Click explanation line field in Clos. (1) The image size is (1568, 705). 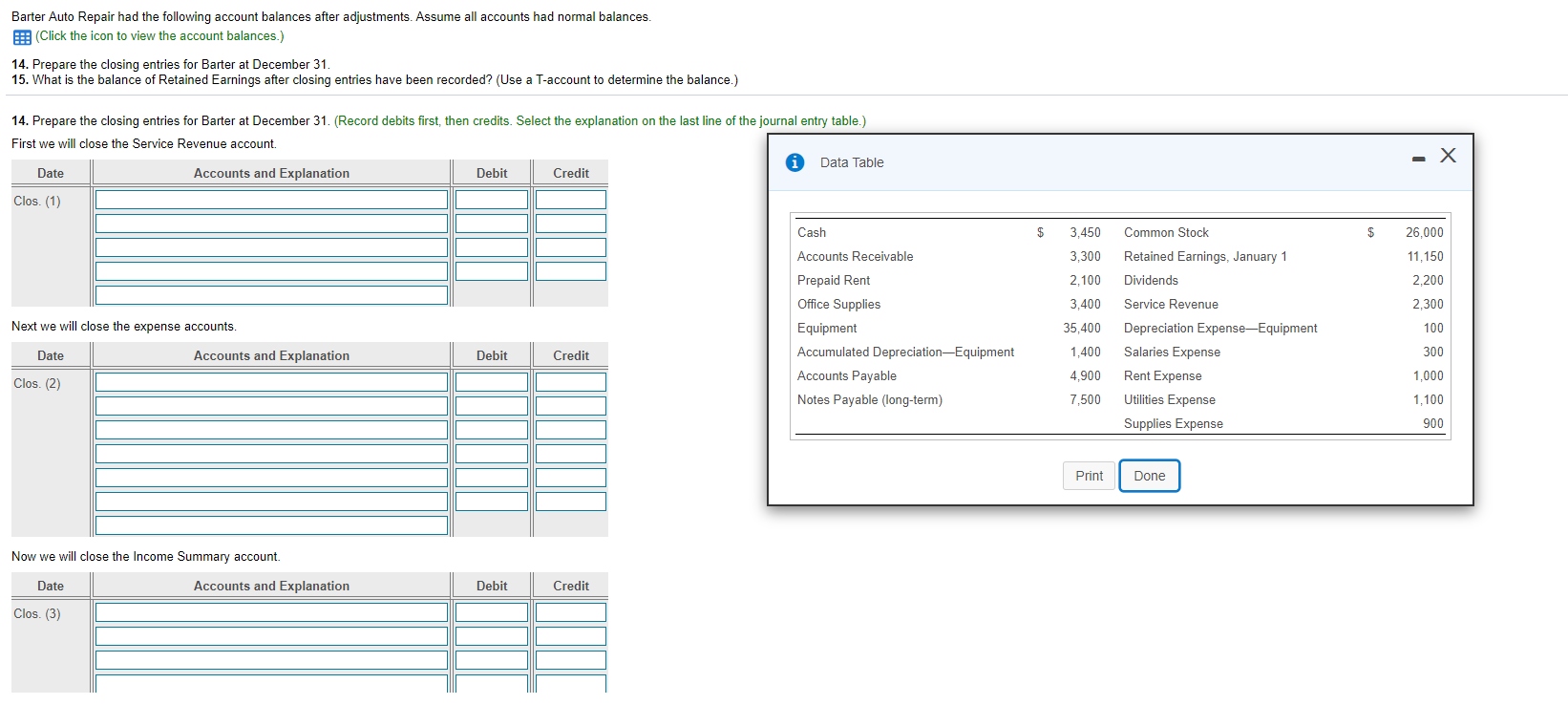pyautogui.click(x=271, y=295)
